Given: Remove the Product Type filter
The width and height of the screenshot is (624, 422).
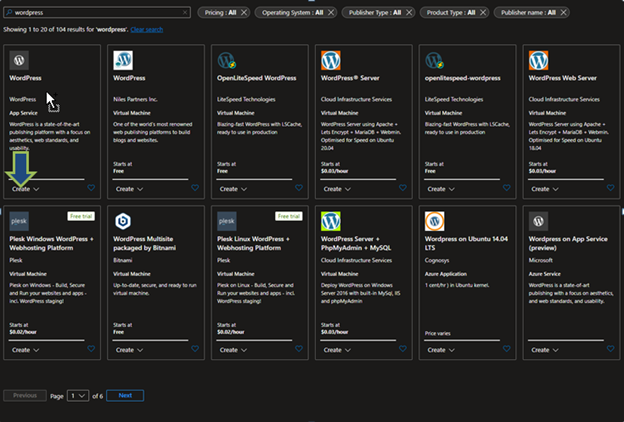Looking at the screenshot, I should [483, 12].
